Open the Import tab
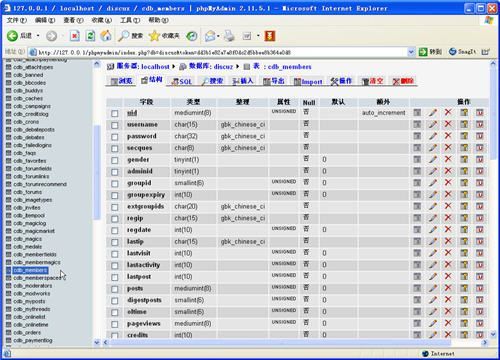This screenshot has width=500, height=360. [x=308, y=81]
